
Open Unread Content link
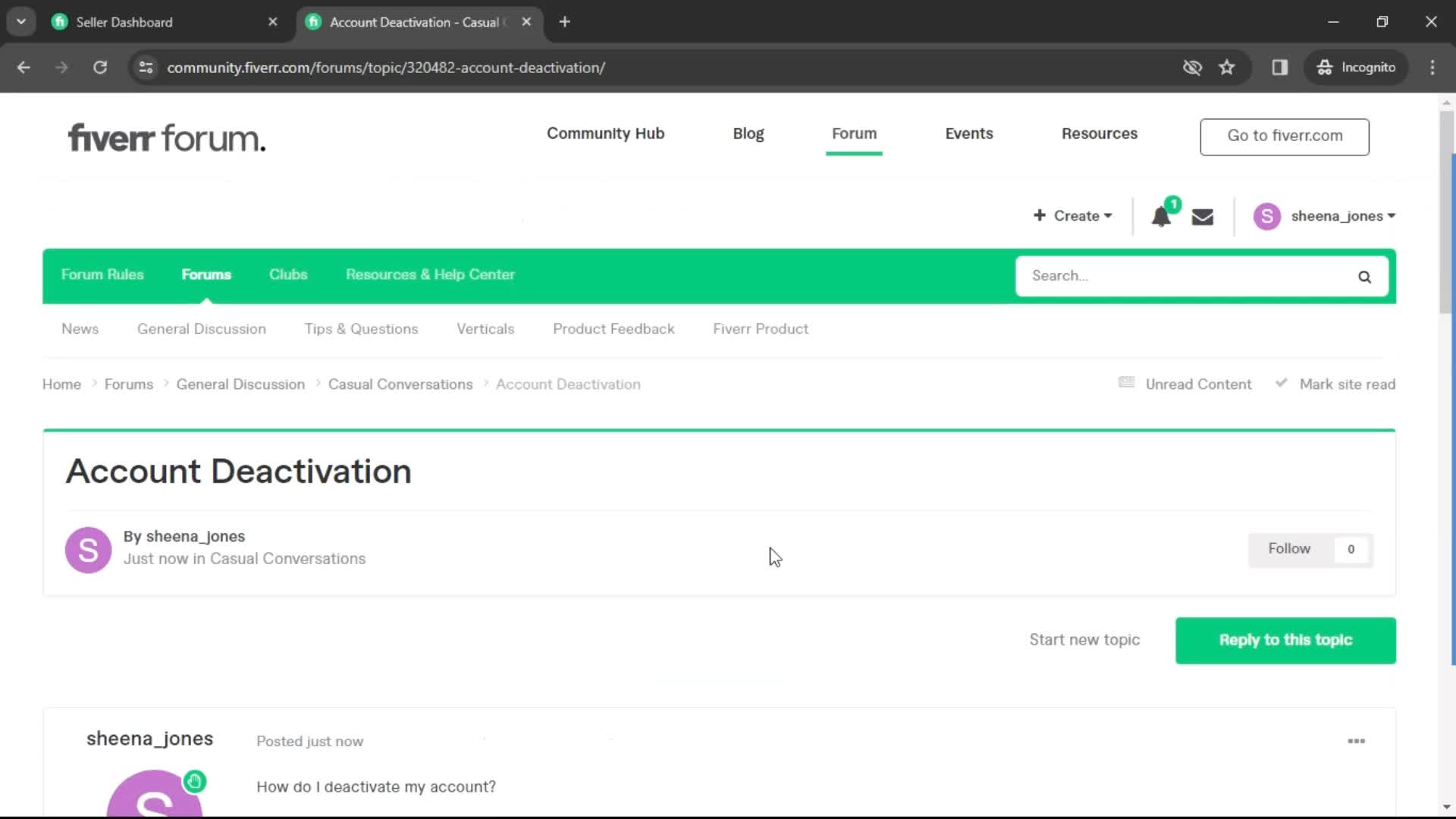(1185, 384)
